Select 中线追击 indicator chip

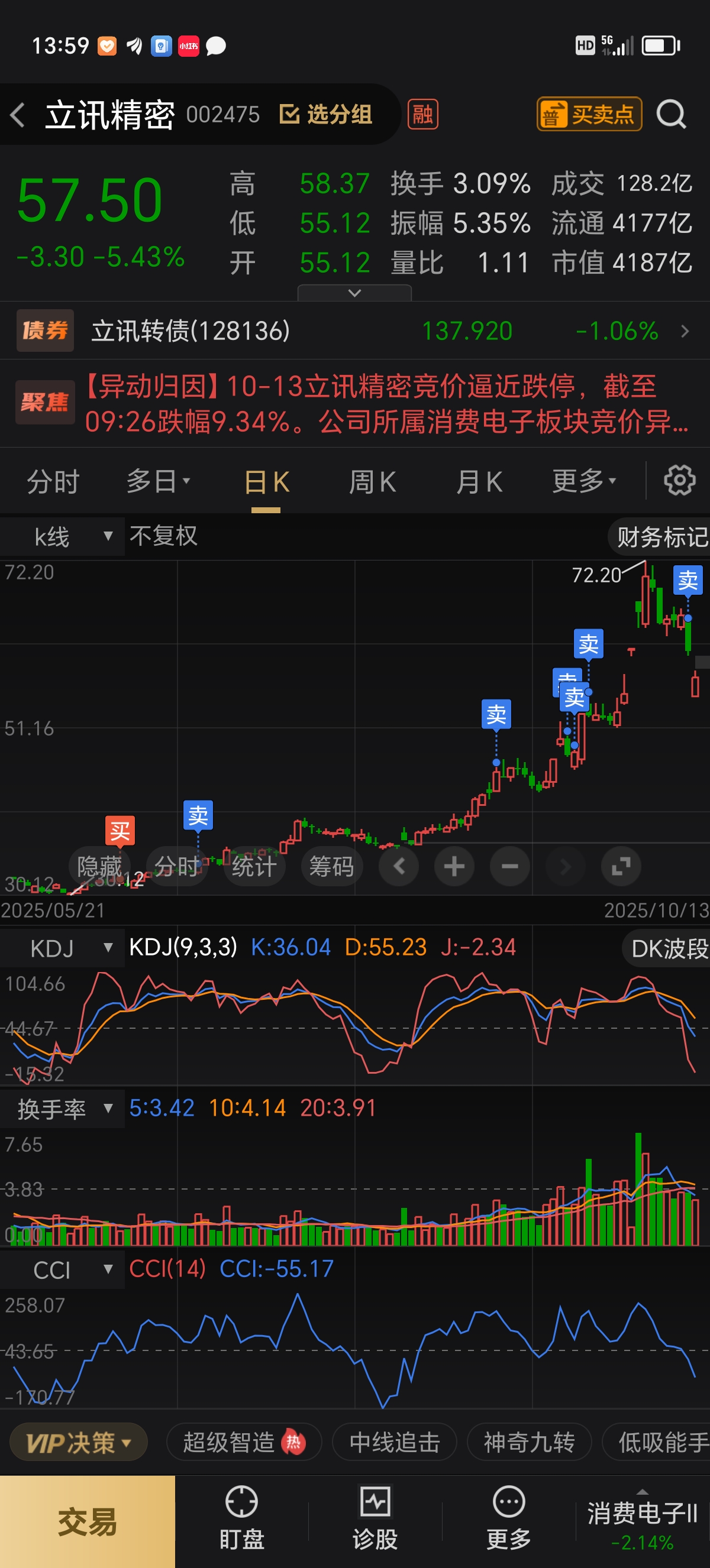[x=395, y=1443]
